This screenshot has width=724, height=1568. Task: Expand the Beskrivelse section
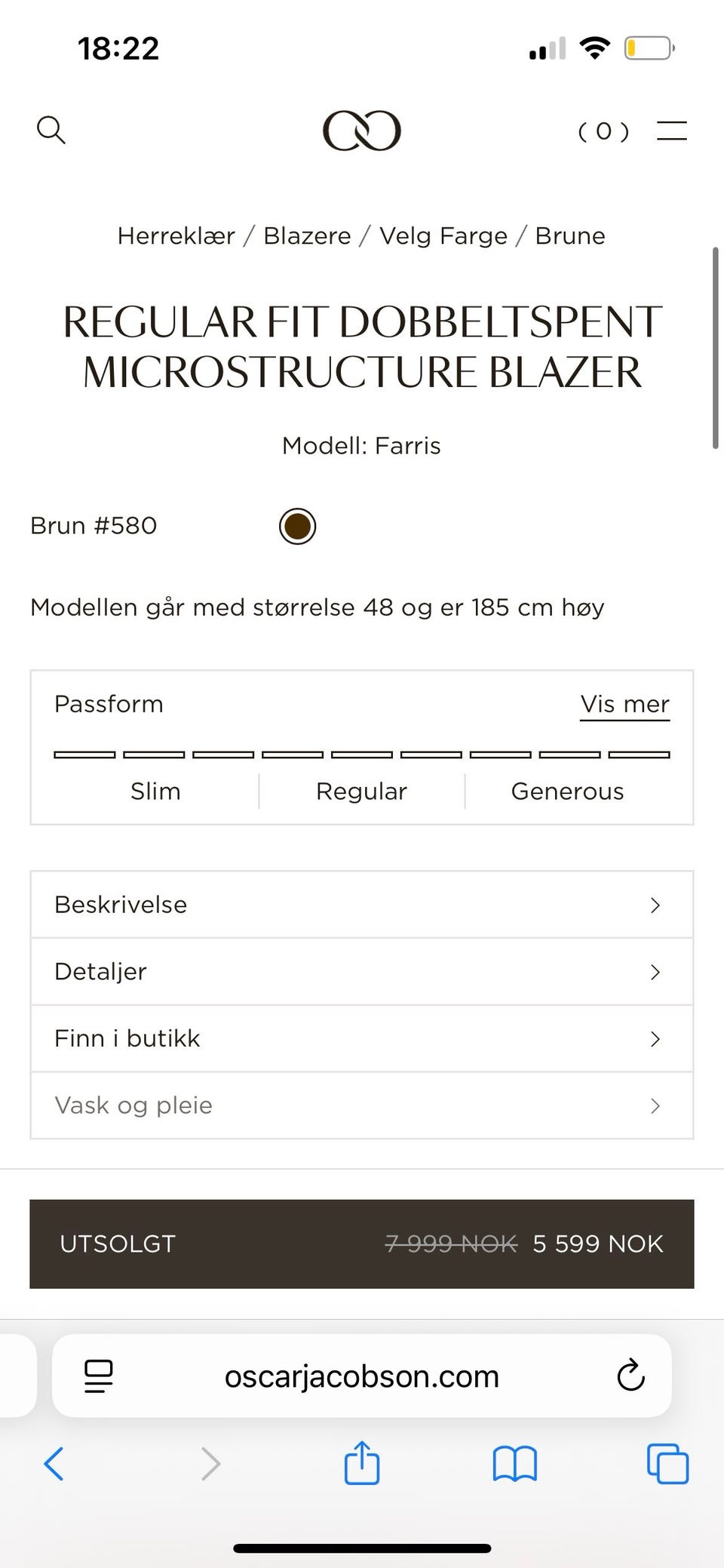[362, 905]
